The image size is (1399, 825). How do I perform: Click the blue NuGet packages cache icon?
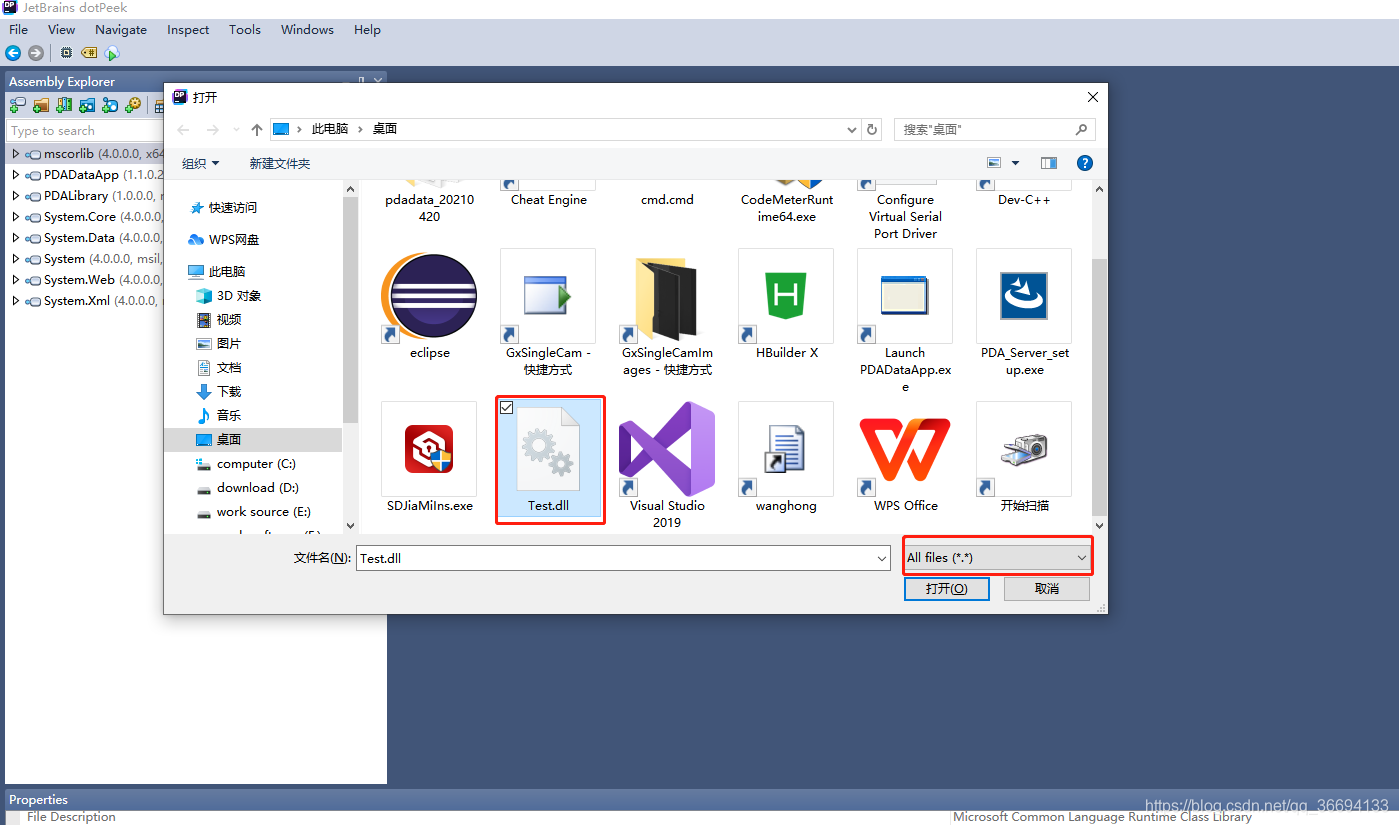coord(110,105)
